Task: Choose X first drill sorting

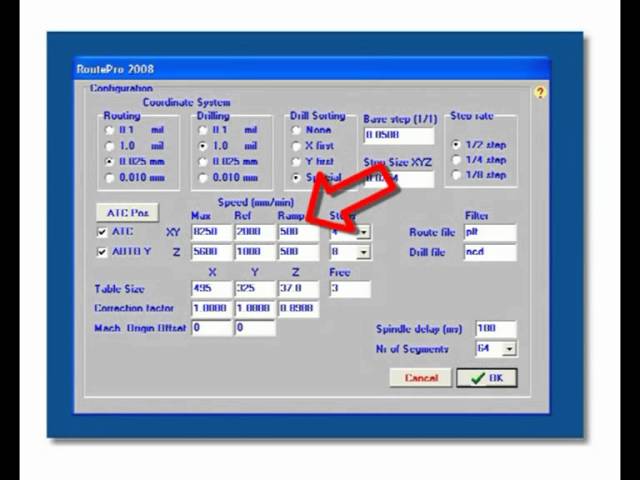Action: [x=296, y=146]
